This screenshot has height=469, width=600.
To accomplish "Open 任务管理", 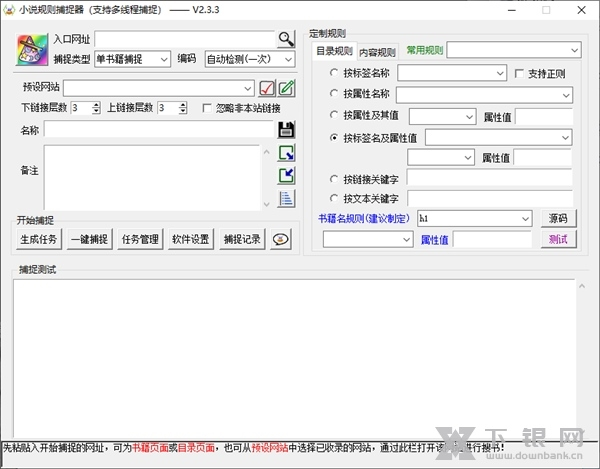I will point(140,239).
